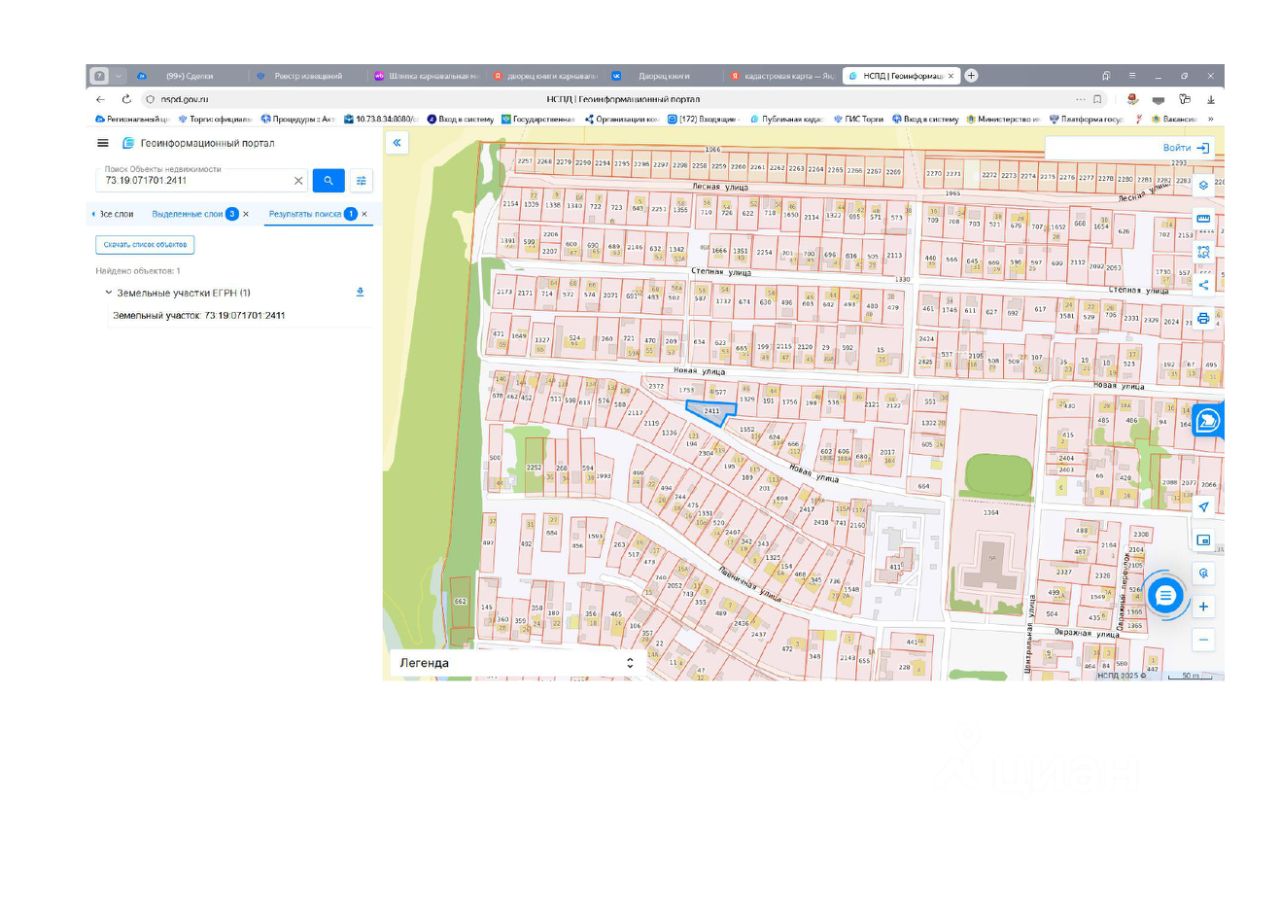
Task: Open browser downloads icon
Action: point(1211,99)
